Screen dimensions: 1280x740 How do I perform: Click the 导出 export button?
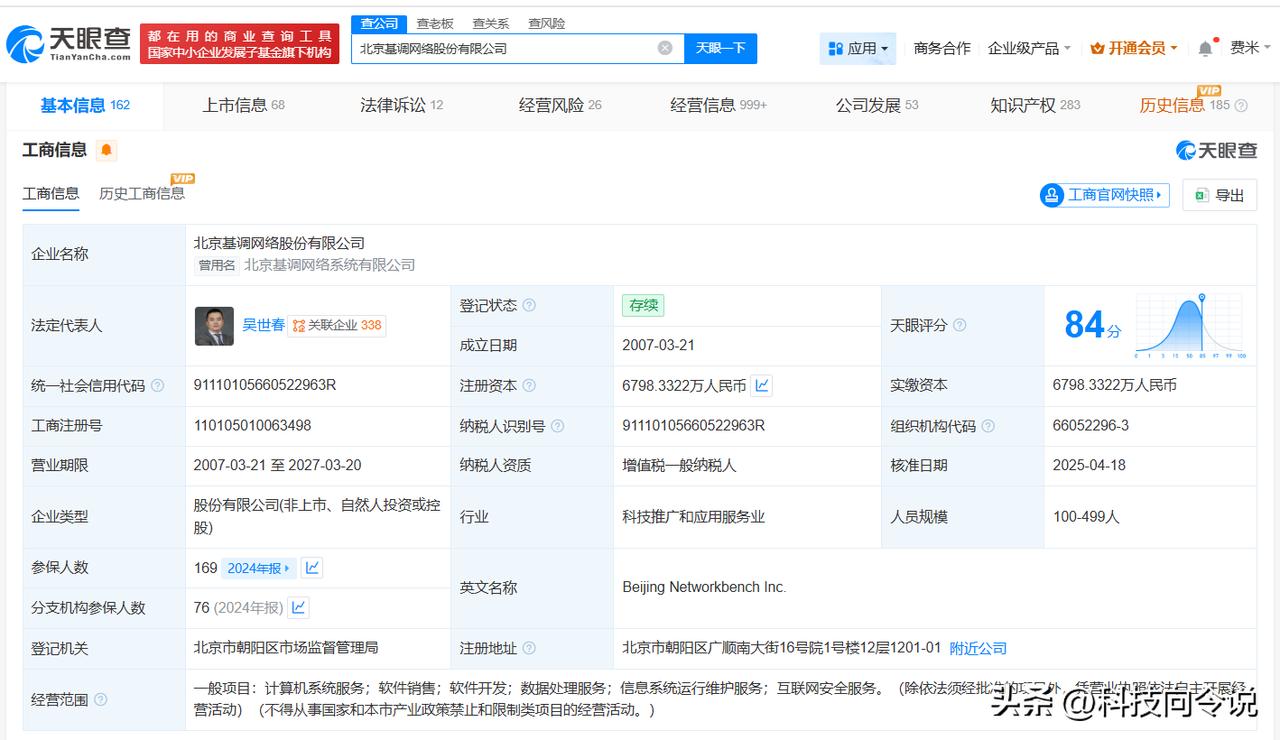[x=1219, y=195]
